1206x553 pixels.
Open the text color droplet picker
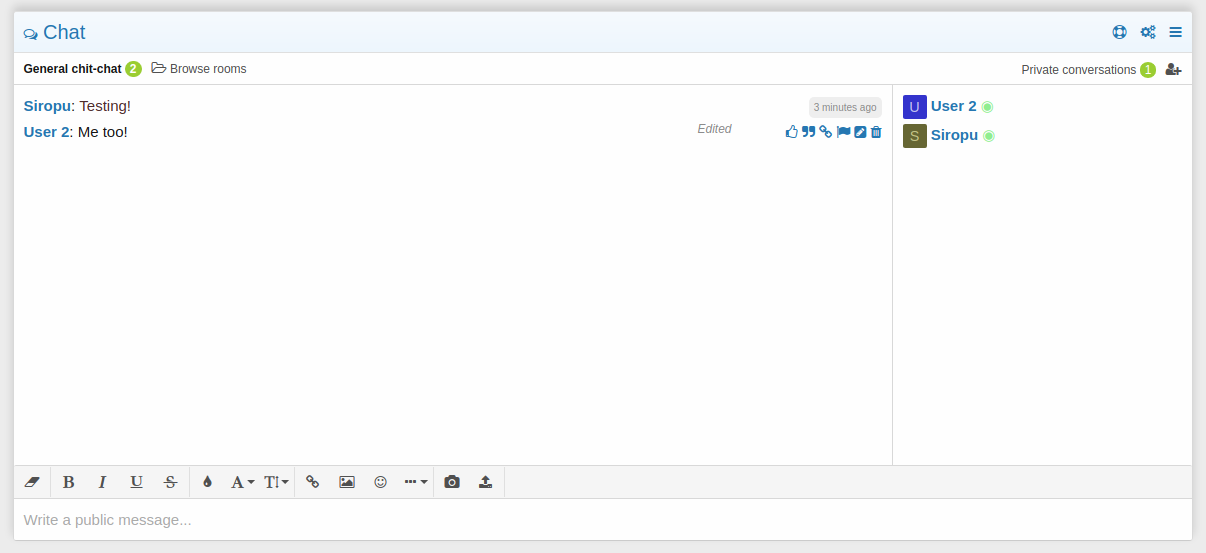pos(207,482)
